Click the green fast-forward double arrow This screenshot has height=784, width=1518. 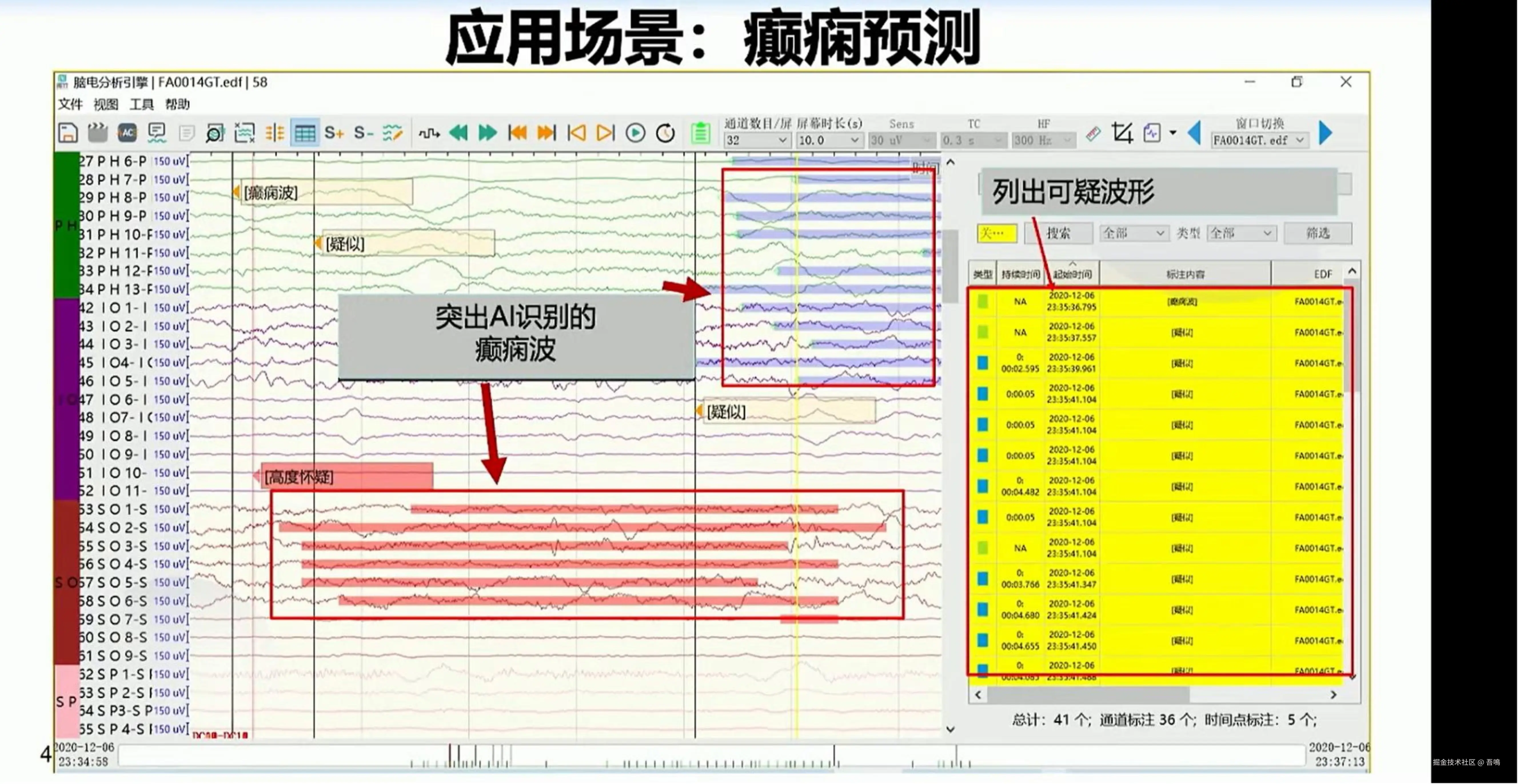[487, 133]
